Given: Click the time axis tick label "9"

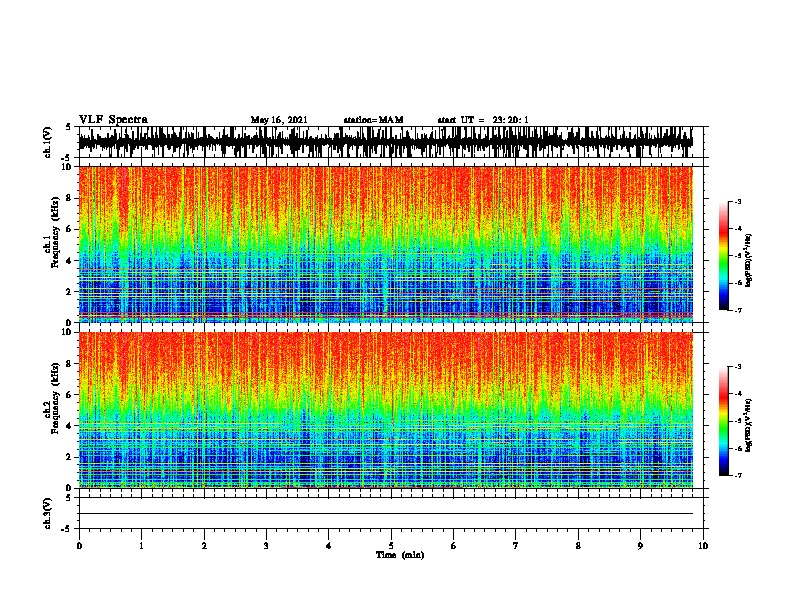Looking at the screenshot, I should [x=640, y=546].
